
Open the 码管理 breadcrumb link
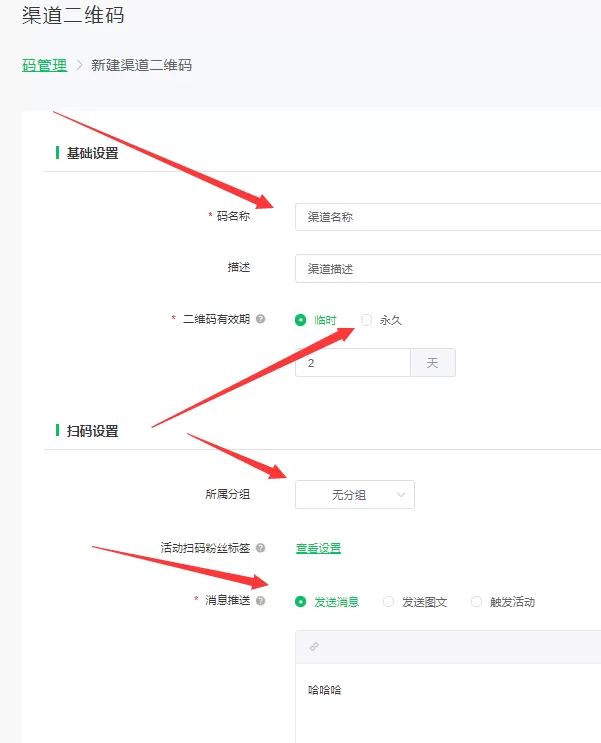[45, 65]
